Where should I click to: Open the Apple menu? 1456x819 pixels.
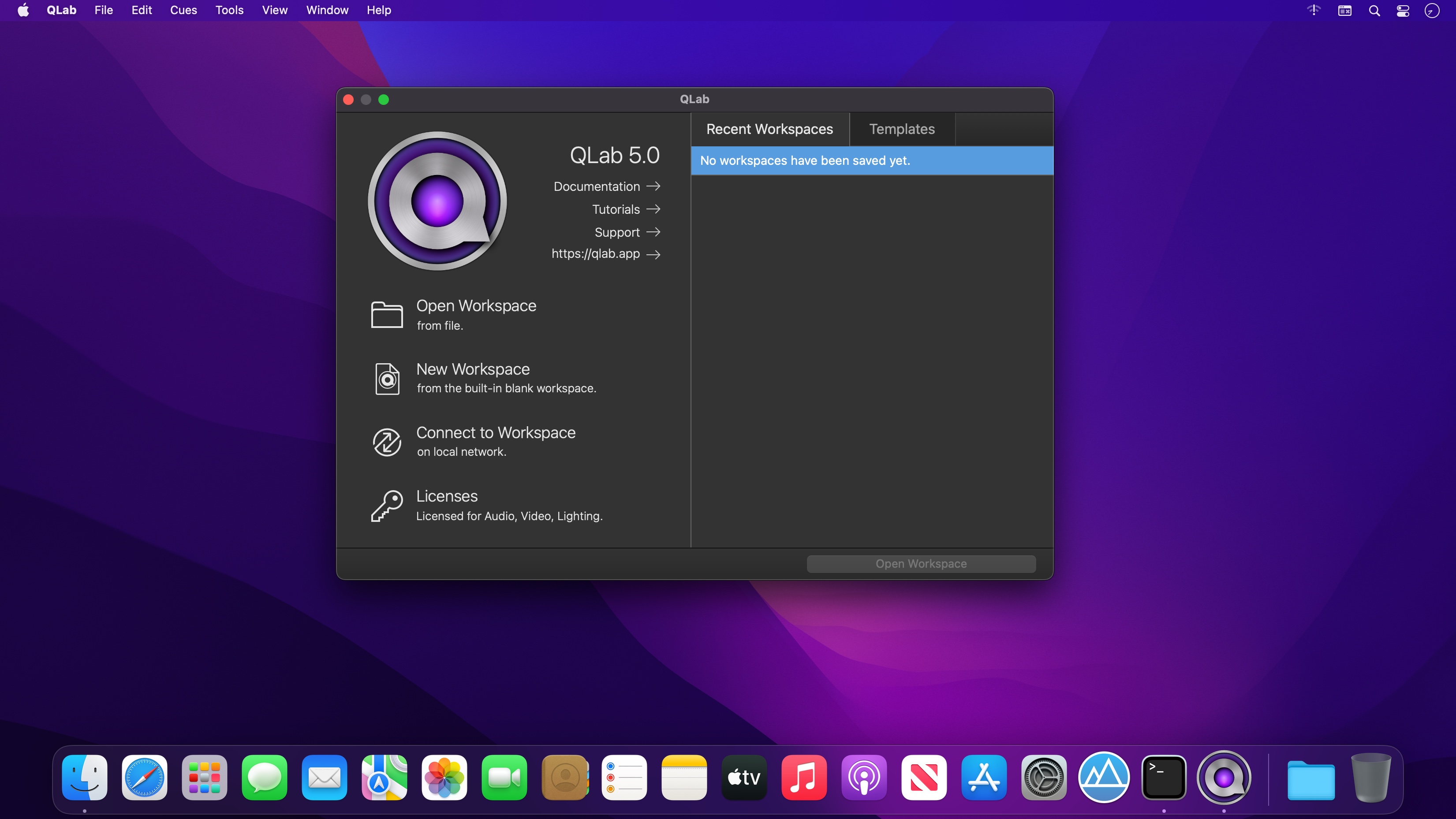tap(23, 10)
